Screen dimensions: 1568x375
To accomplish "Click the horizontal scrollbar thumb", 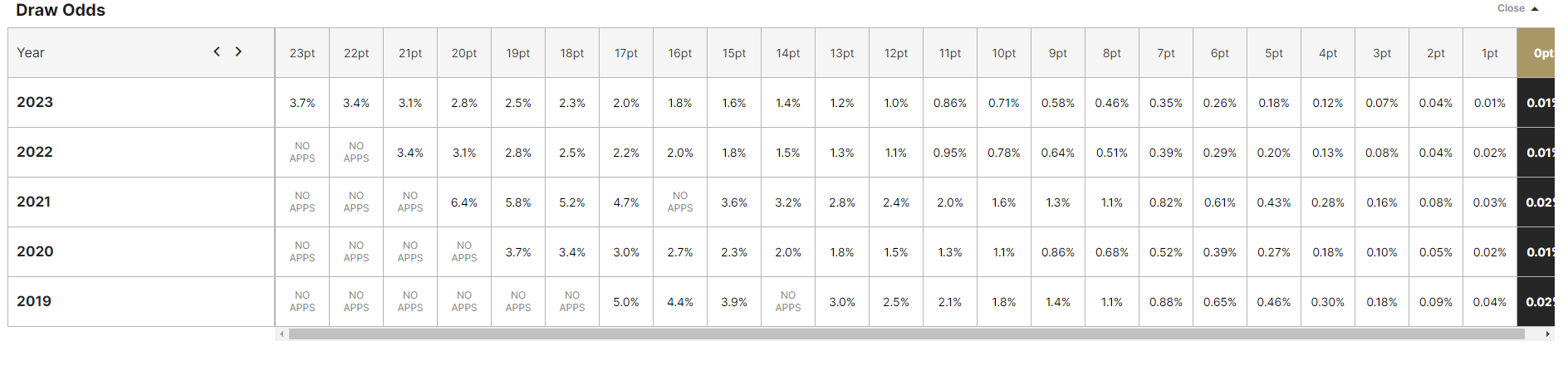I will [906, 334].
